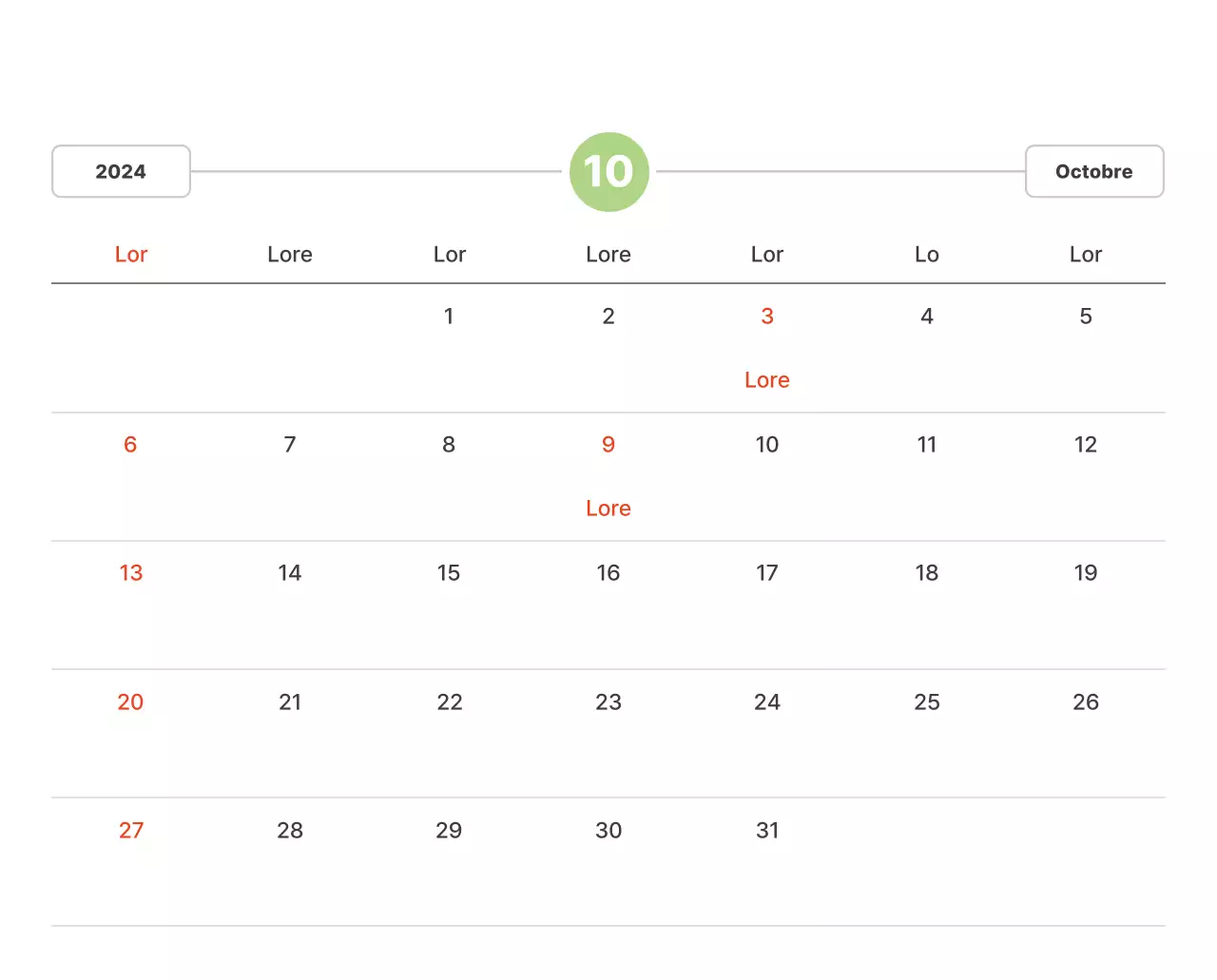Select Sunday October 6
The width and height of the screenshot is (1217, 980).
(x=130, y=445)
